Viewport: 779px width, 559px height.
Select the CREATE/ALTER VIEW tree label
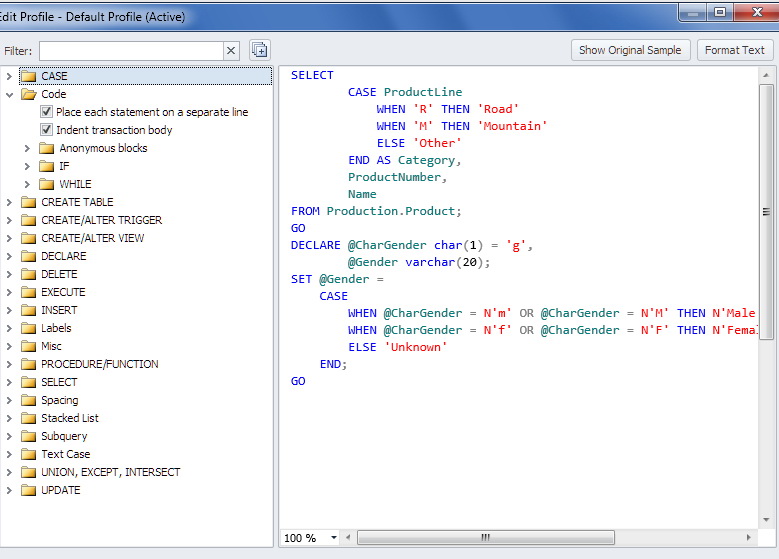tap(92, 239)
